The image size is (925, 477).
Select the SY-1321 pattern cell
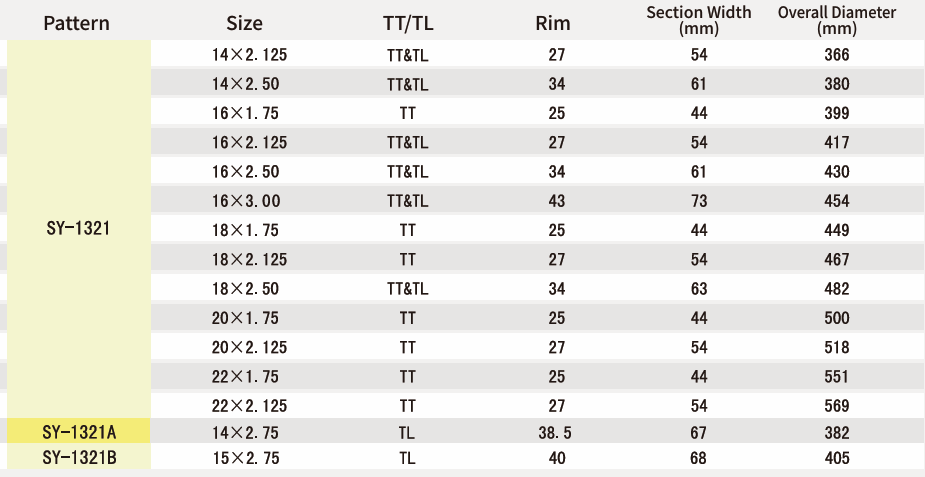pos(78,229)
